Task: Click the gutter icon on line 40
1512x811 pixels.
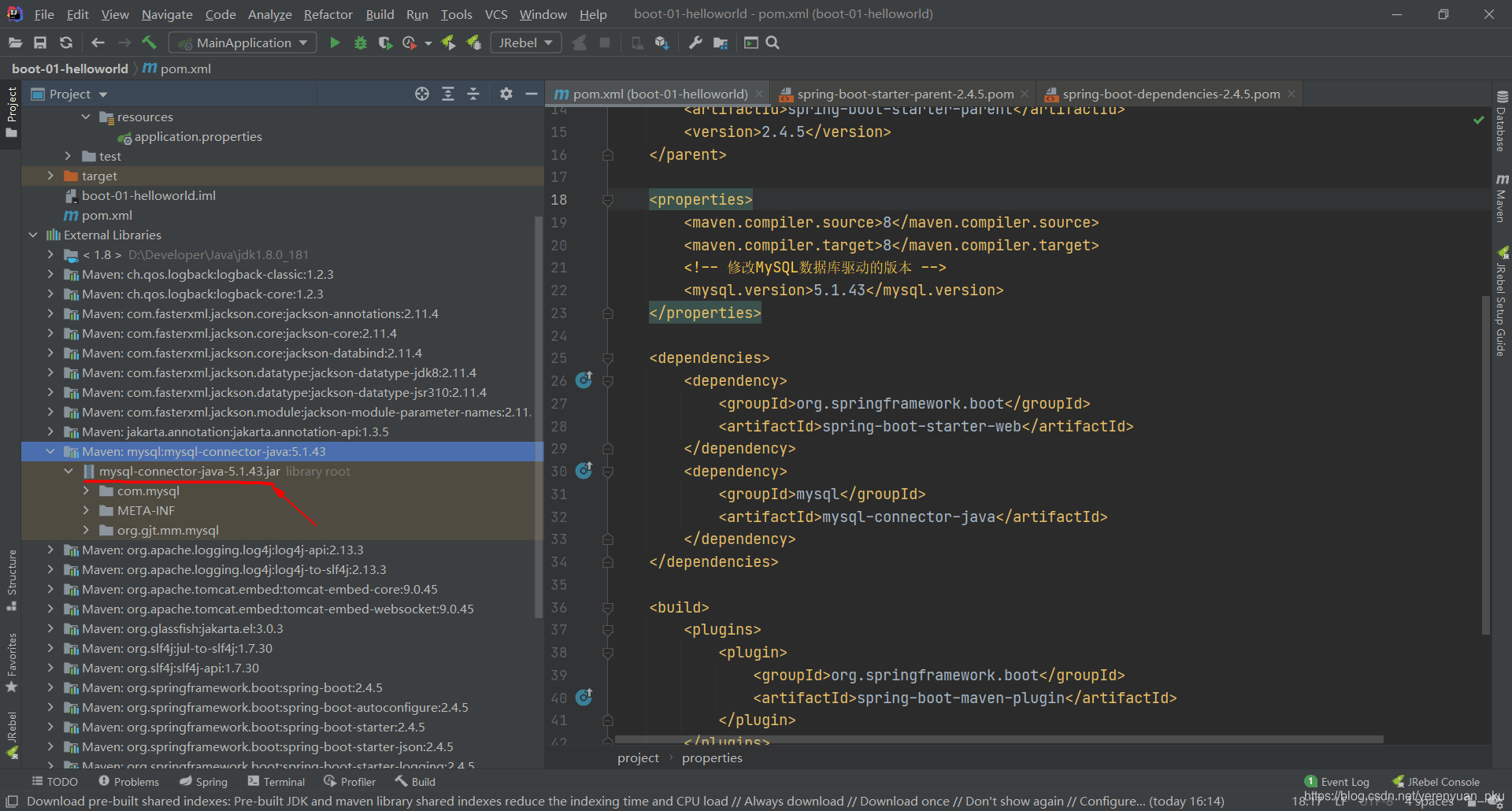Action: coord(584,697)
